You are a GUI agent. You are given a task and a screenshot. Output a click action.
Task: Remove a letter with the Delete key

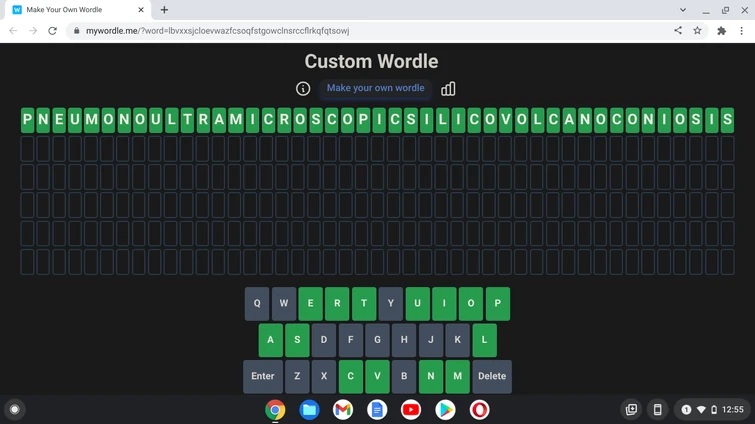coord(492,376)
